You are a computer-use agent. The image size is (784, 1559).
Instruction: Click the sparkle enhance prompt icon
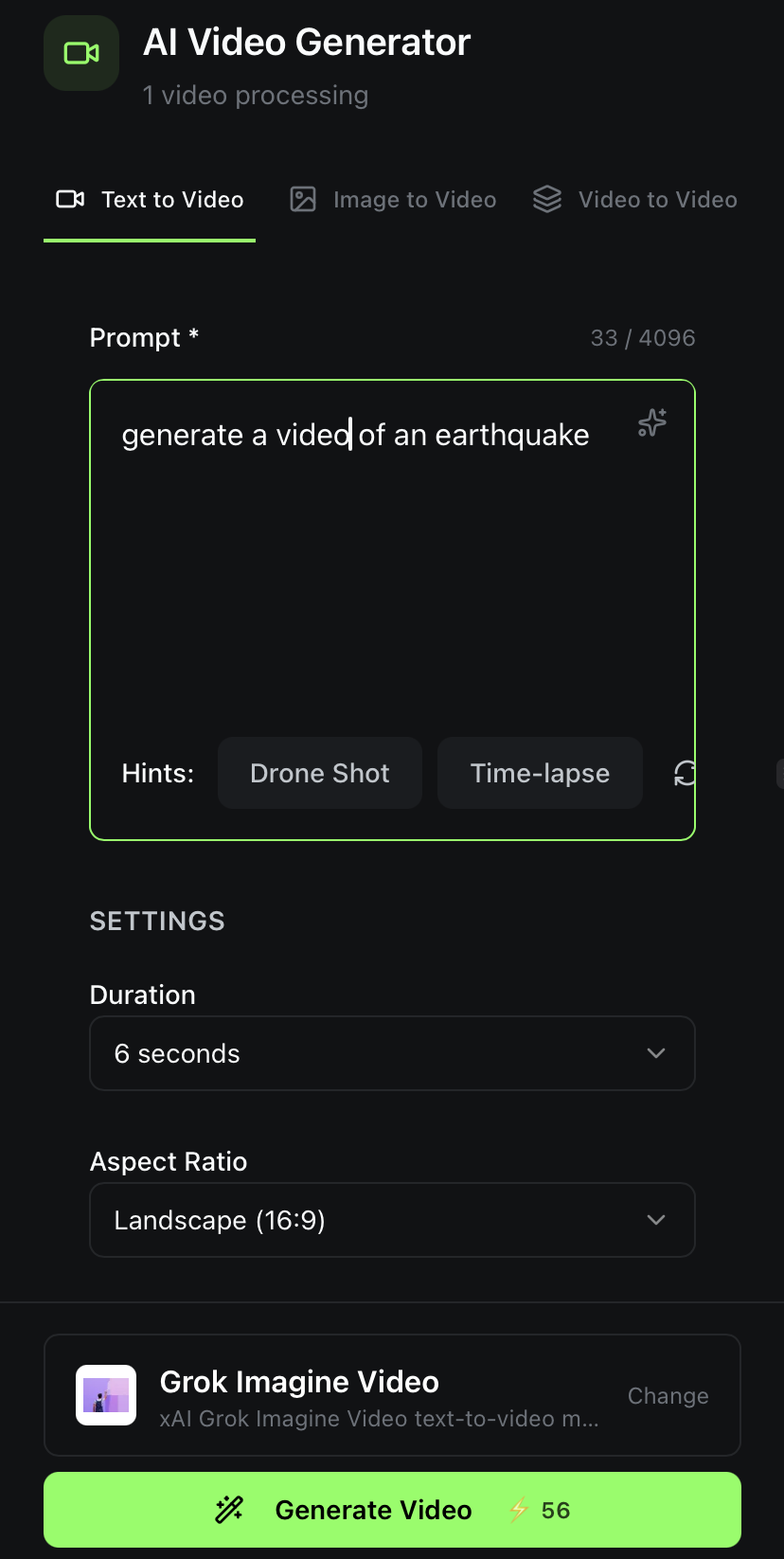coord(651,422)
